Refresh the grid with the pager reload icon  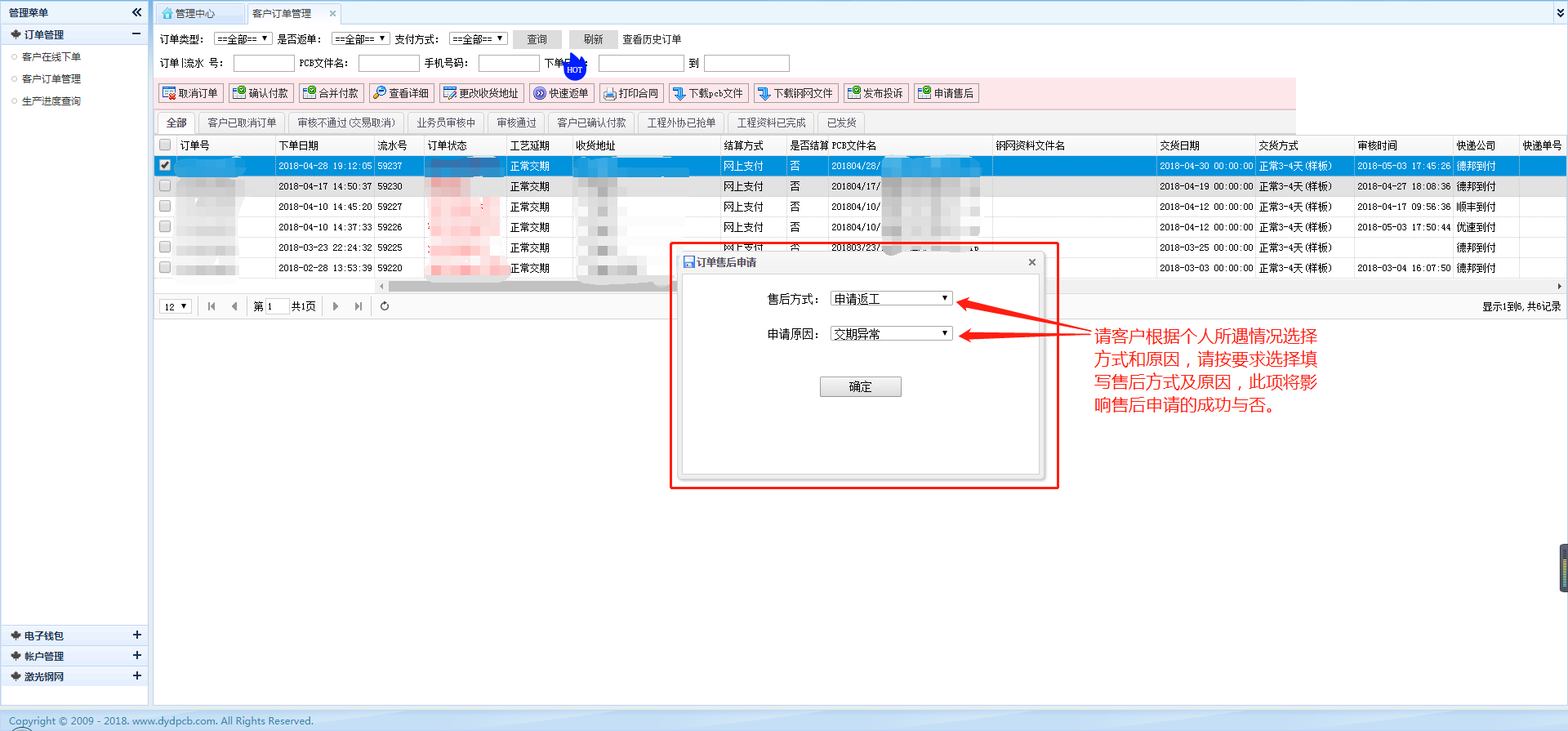[x=385, y=306]
